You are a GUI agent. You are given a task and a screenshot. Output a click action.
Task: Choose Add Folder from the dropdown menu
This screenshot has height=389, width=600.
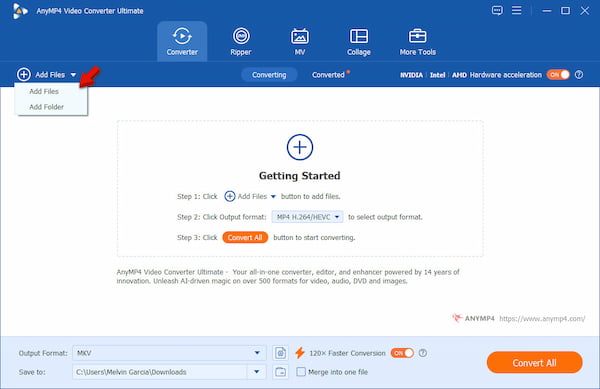coord(46,107)
